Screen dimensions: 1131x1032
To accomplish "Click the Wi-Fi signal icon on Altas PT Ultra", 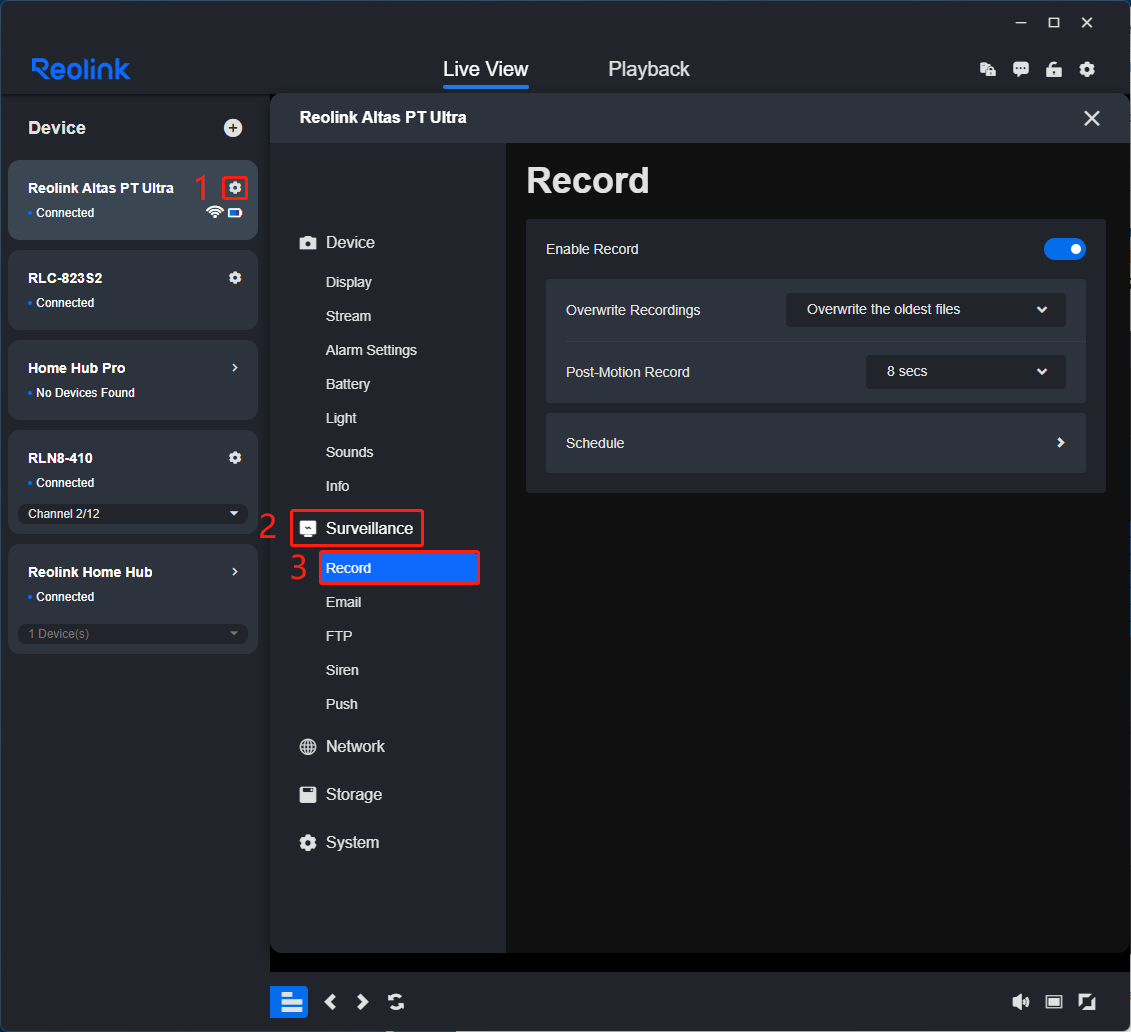I will click(x=214, y=212).
